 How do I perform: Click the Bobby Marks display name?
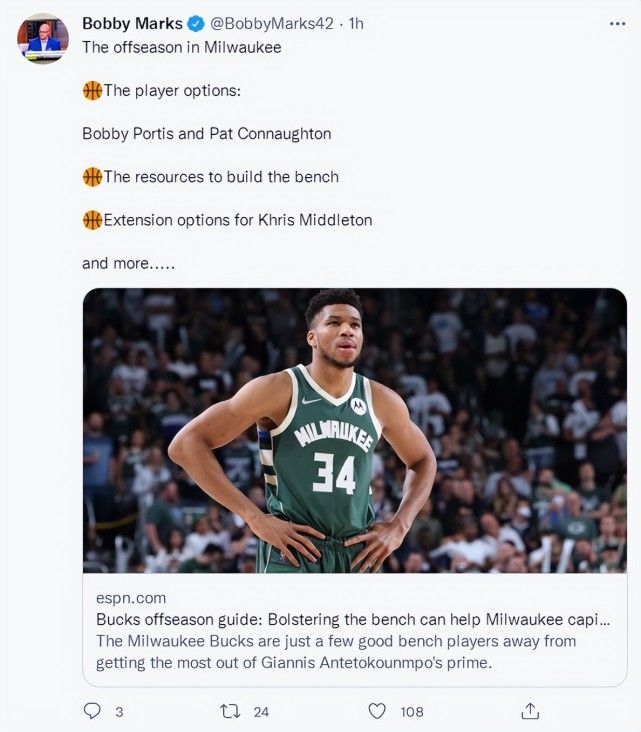(x=131, y=23)
